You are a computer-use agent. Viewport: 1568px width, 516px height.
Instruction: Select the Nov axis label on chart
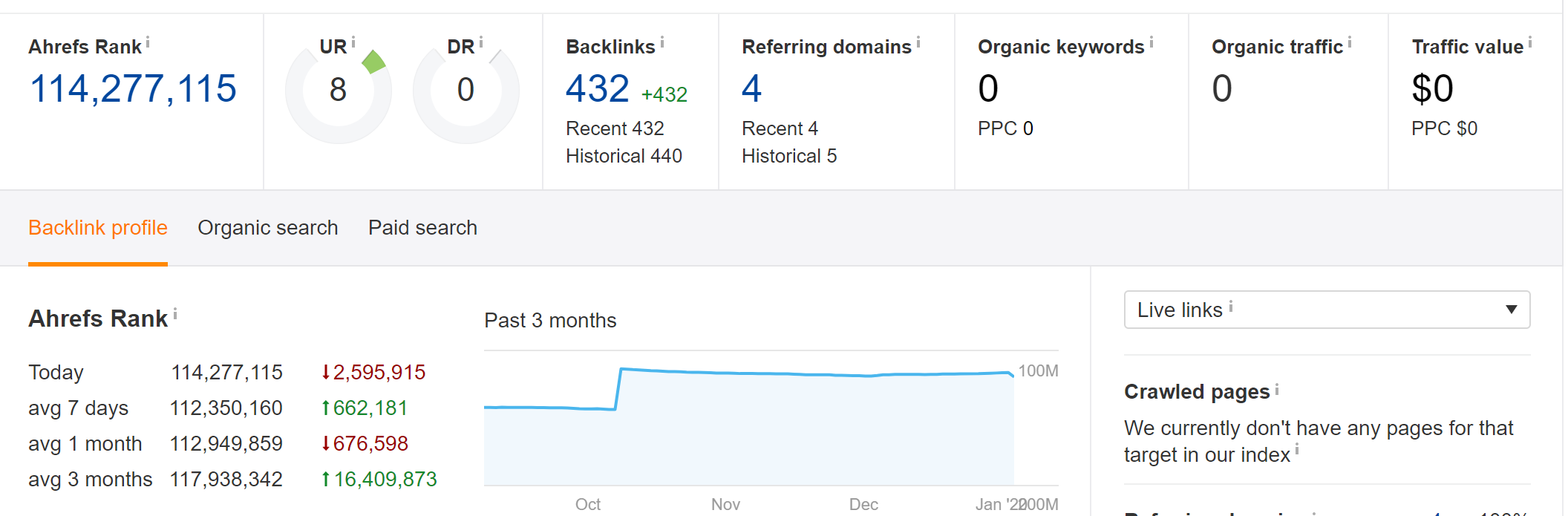pyautogui.click(x=725, y=504)
